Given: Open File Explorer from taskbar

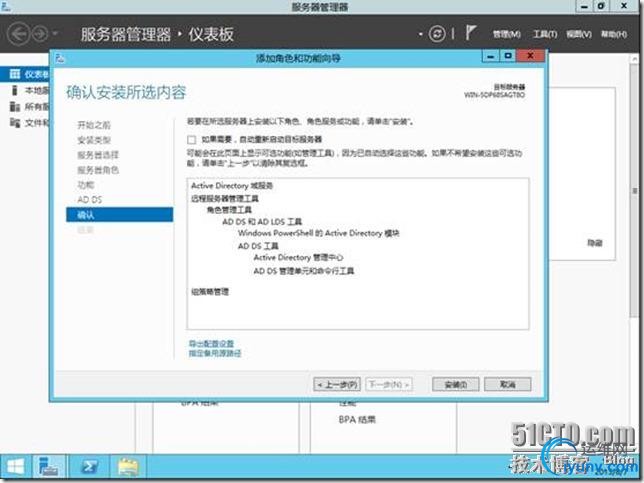Looking at the screenshot, I should click(x=128, y=467).
